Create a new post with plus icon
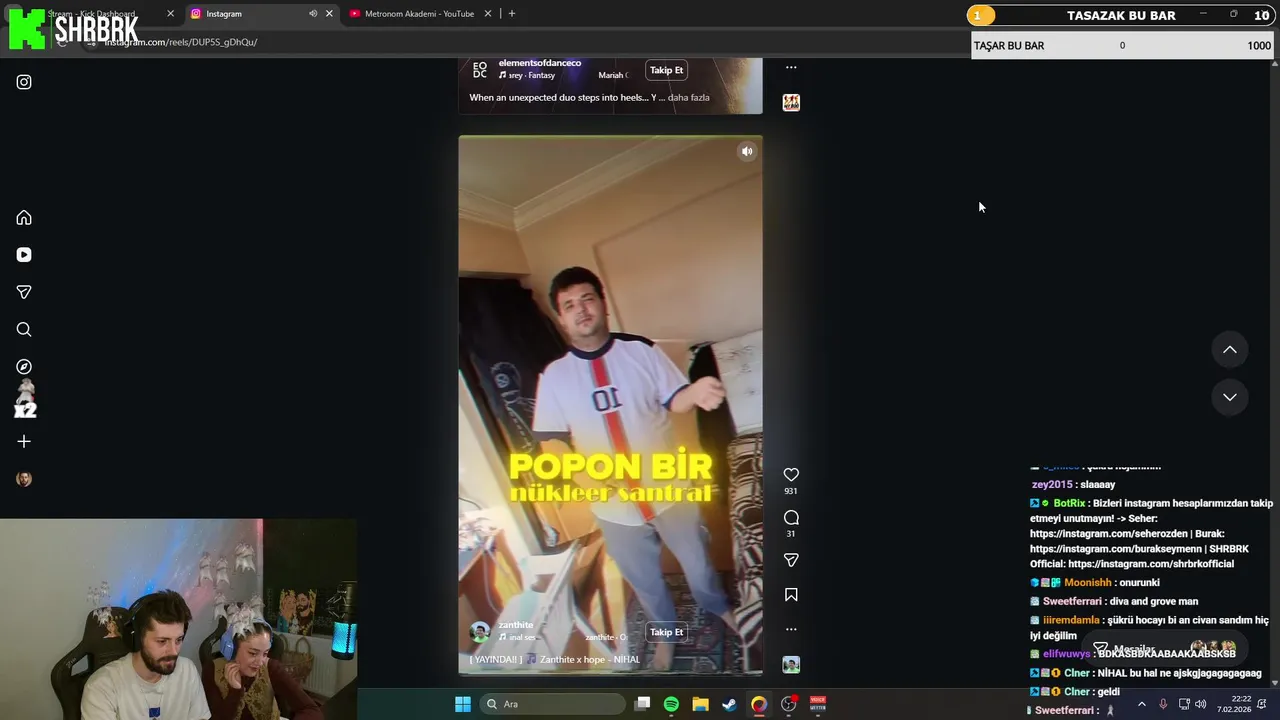 [24, 441]
